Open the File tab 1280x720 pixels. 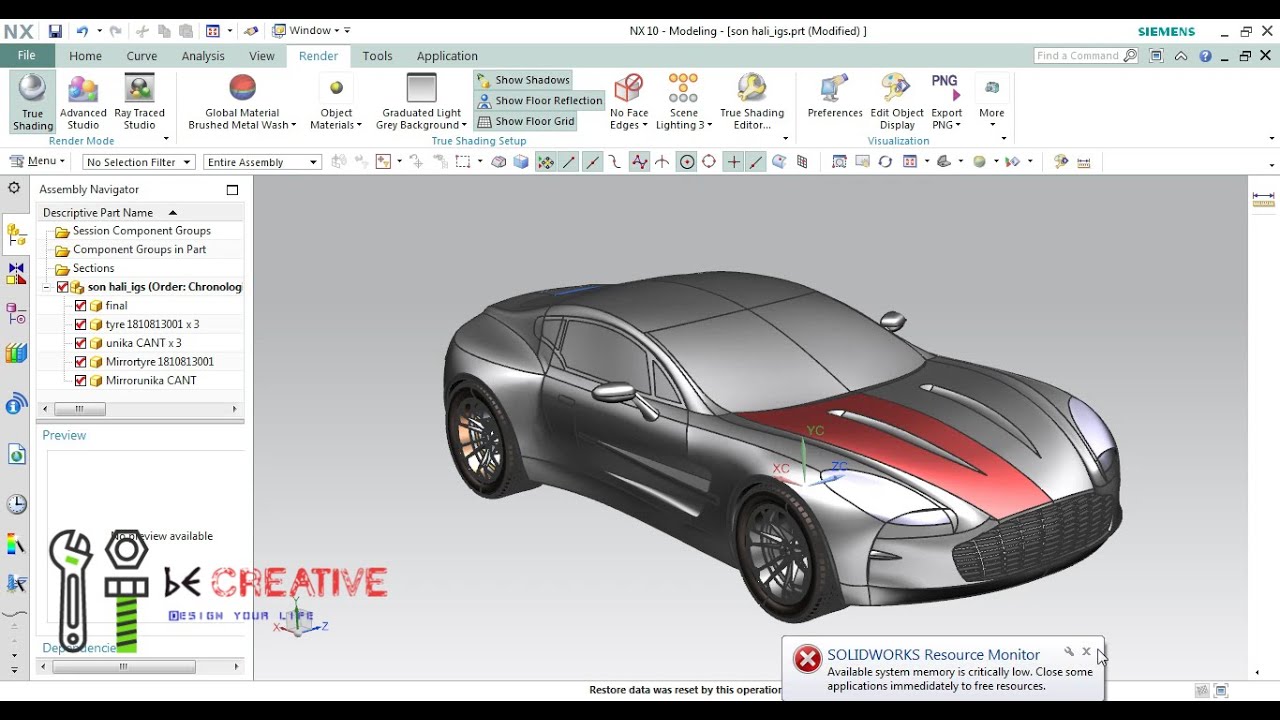pyautogui.click(x=26, y=56)
